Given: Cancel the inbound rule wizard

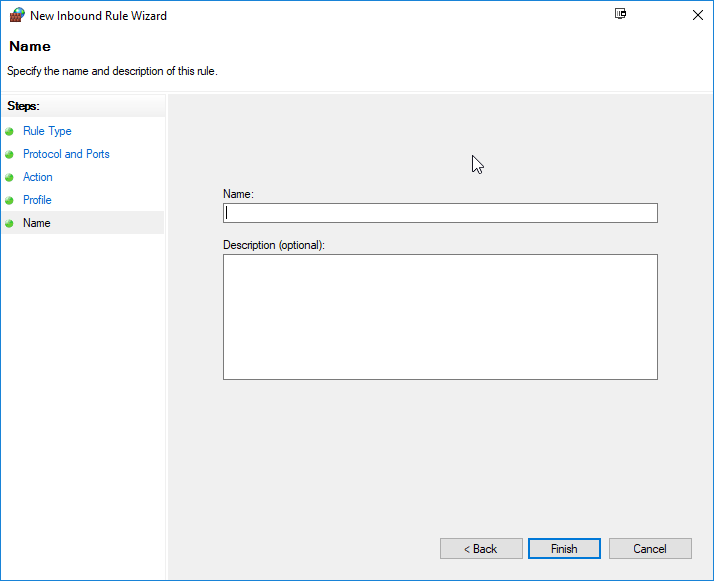Looking at the screenshot, I should [x=650, y=549].
